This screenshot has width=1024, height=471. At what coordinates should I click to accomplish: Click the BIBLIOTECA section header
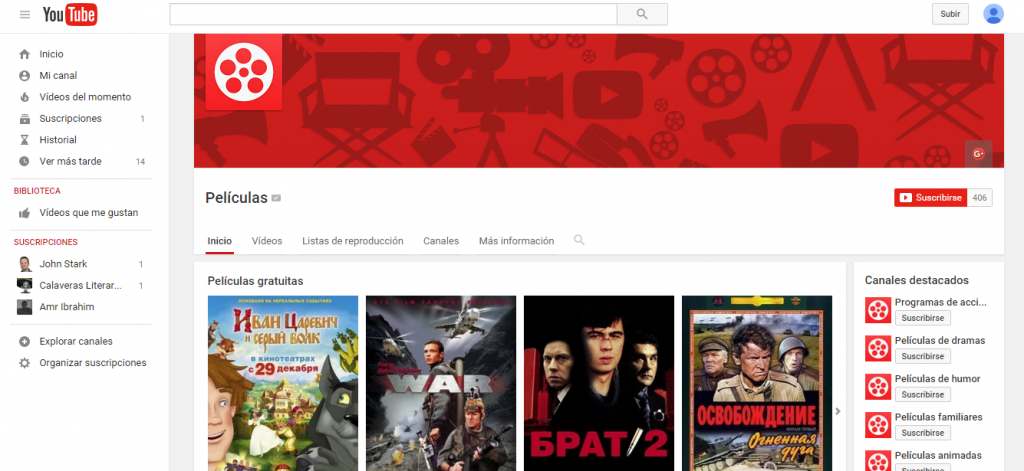[x=37, y=191]
